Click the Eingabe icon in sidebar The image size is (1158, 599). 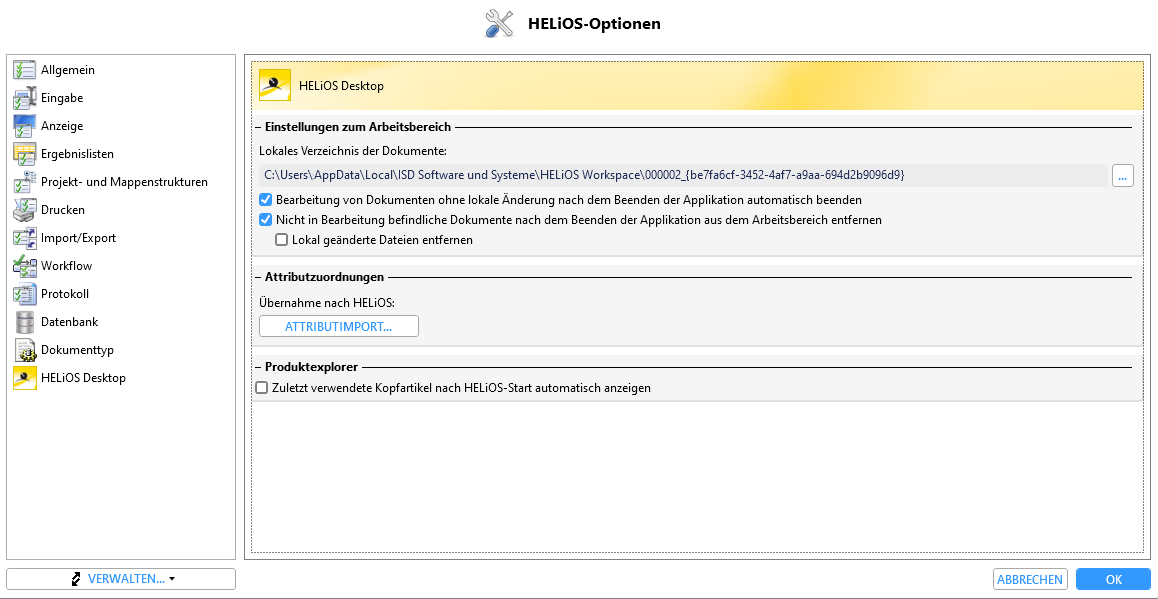point(24,98)
